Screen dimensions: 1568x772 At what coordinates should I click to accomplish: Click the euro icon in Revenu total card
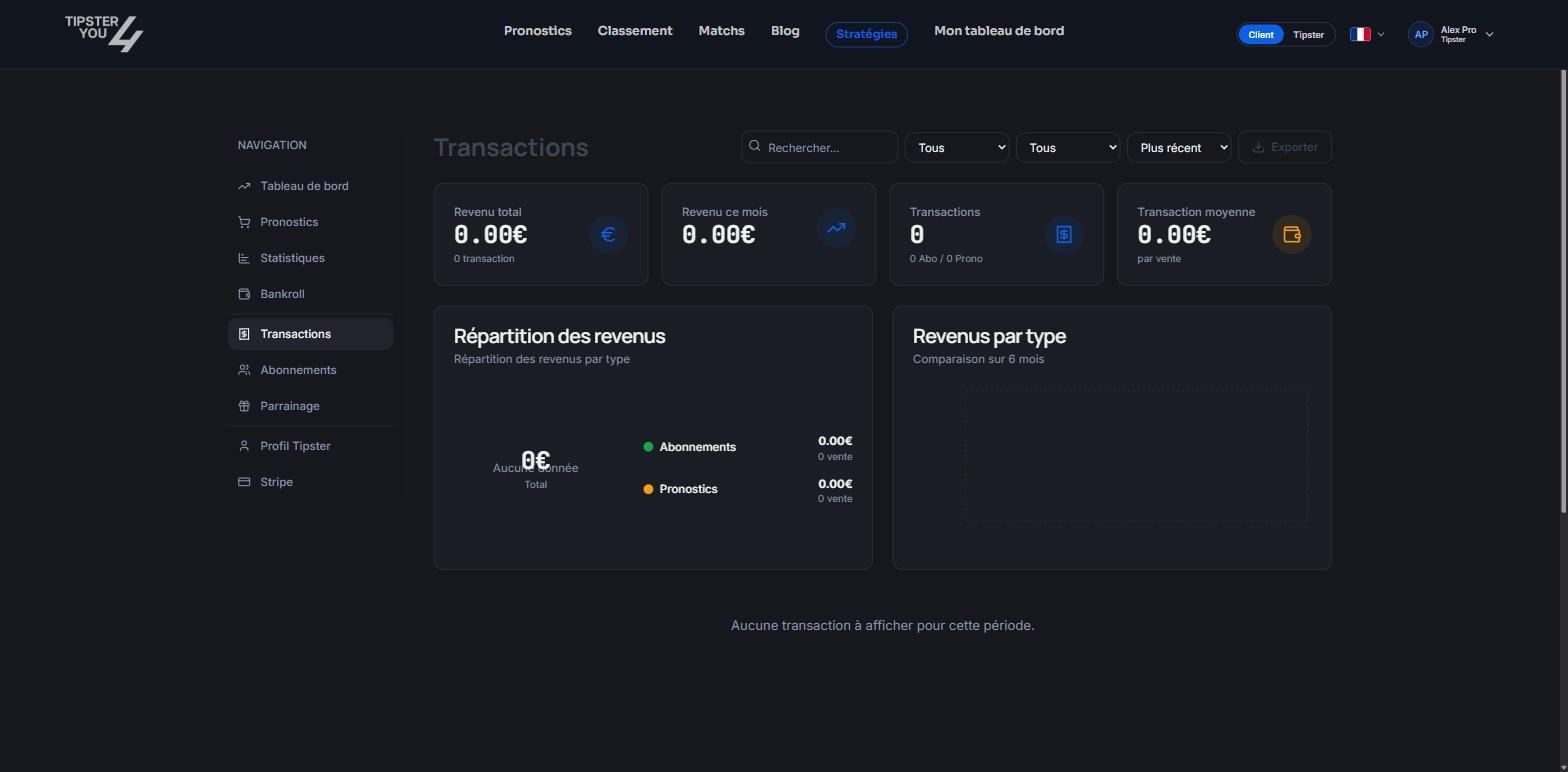pyautogui.click(x=608, y=235)
